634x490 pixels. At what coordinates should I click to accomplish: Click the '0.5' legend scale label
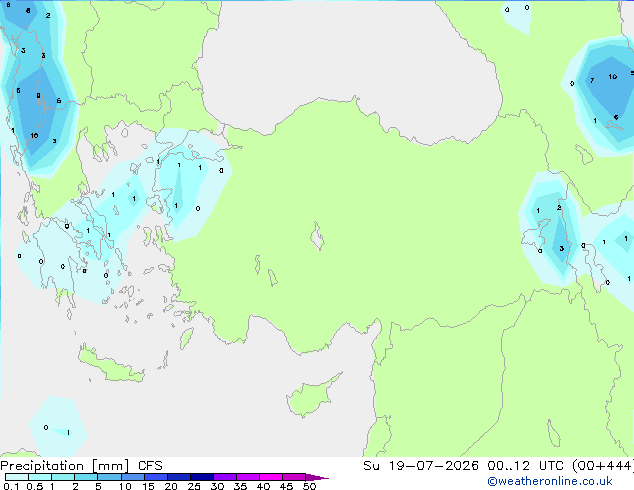pos(35,486)
